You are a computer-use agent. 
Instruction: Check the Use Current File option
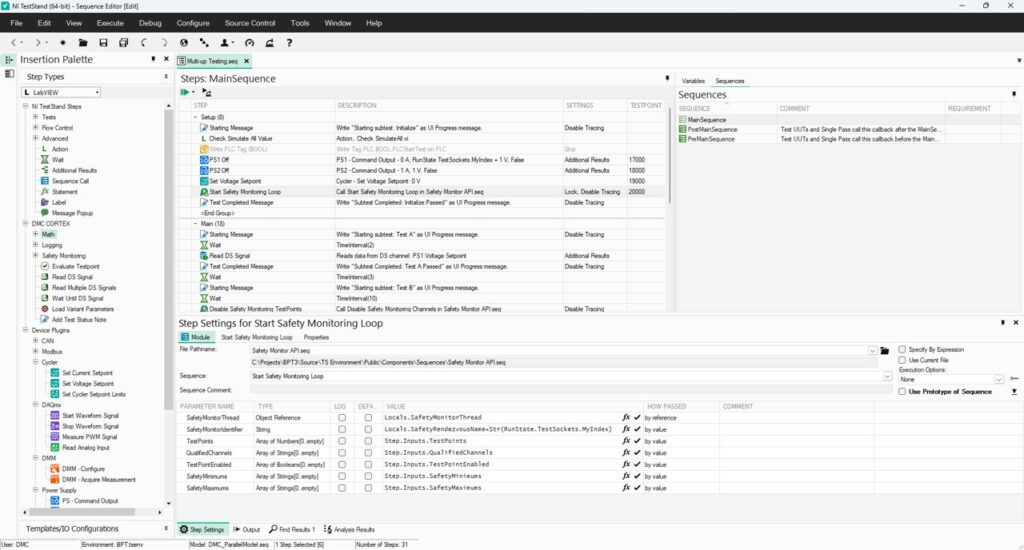click(x=903, y=360)
